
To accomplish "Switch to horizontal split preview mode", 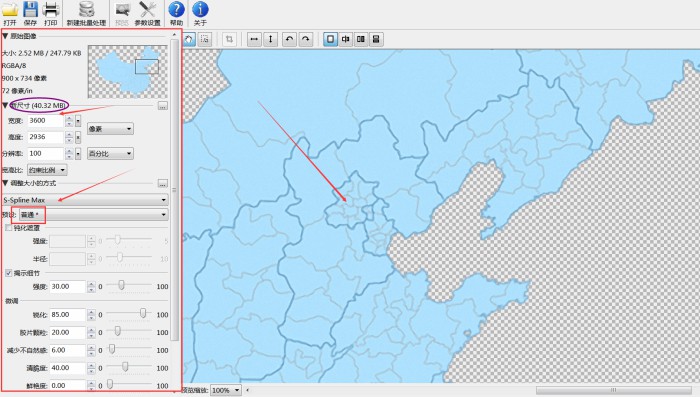I will coord(376,39).
